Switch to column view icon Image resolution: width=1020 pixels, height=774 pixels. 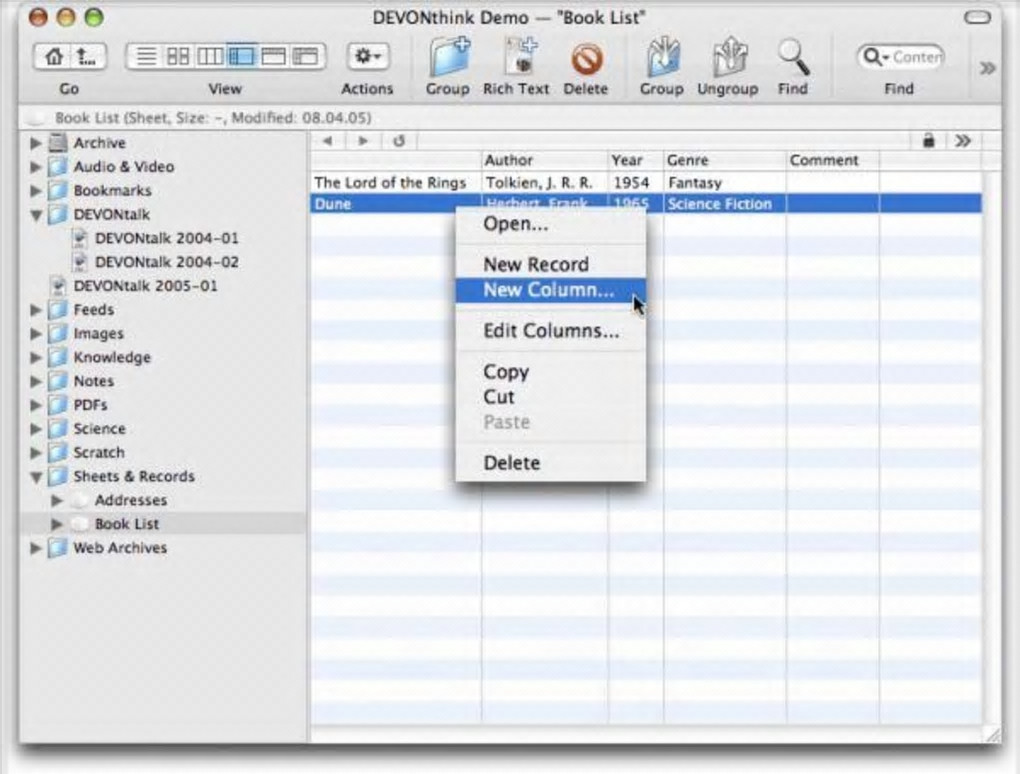pyautogui.click(x=209, y=57)
